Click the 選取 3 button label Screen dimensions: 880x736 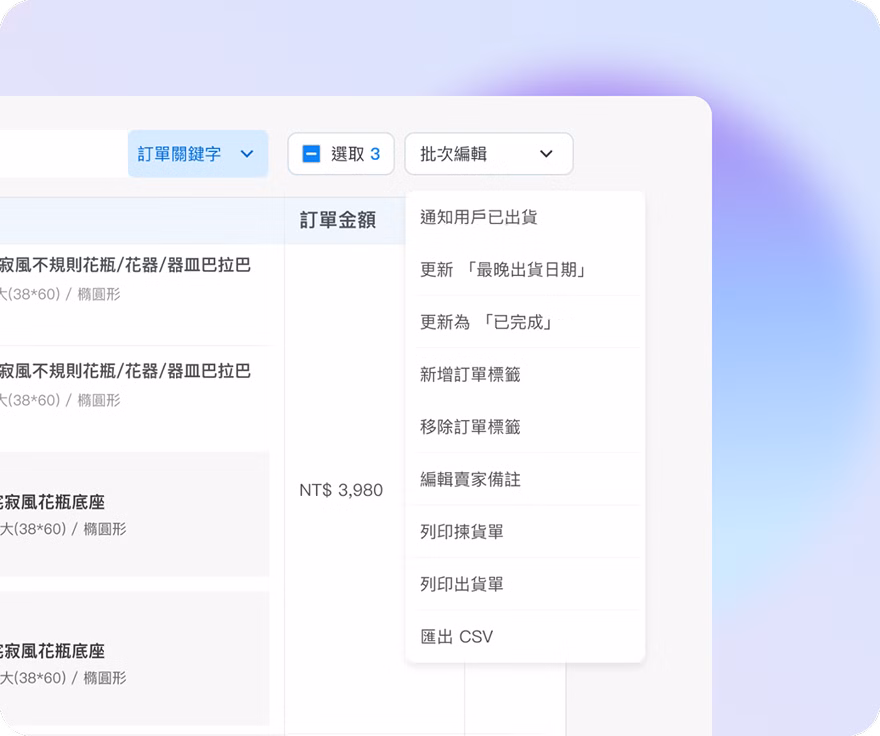point(355,154)
